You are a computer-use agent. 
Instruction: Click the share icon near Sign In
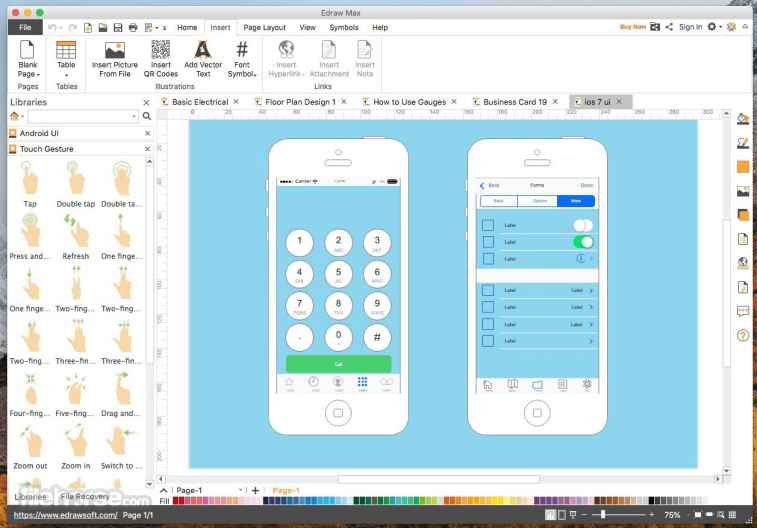point(669,27)
